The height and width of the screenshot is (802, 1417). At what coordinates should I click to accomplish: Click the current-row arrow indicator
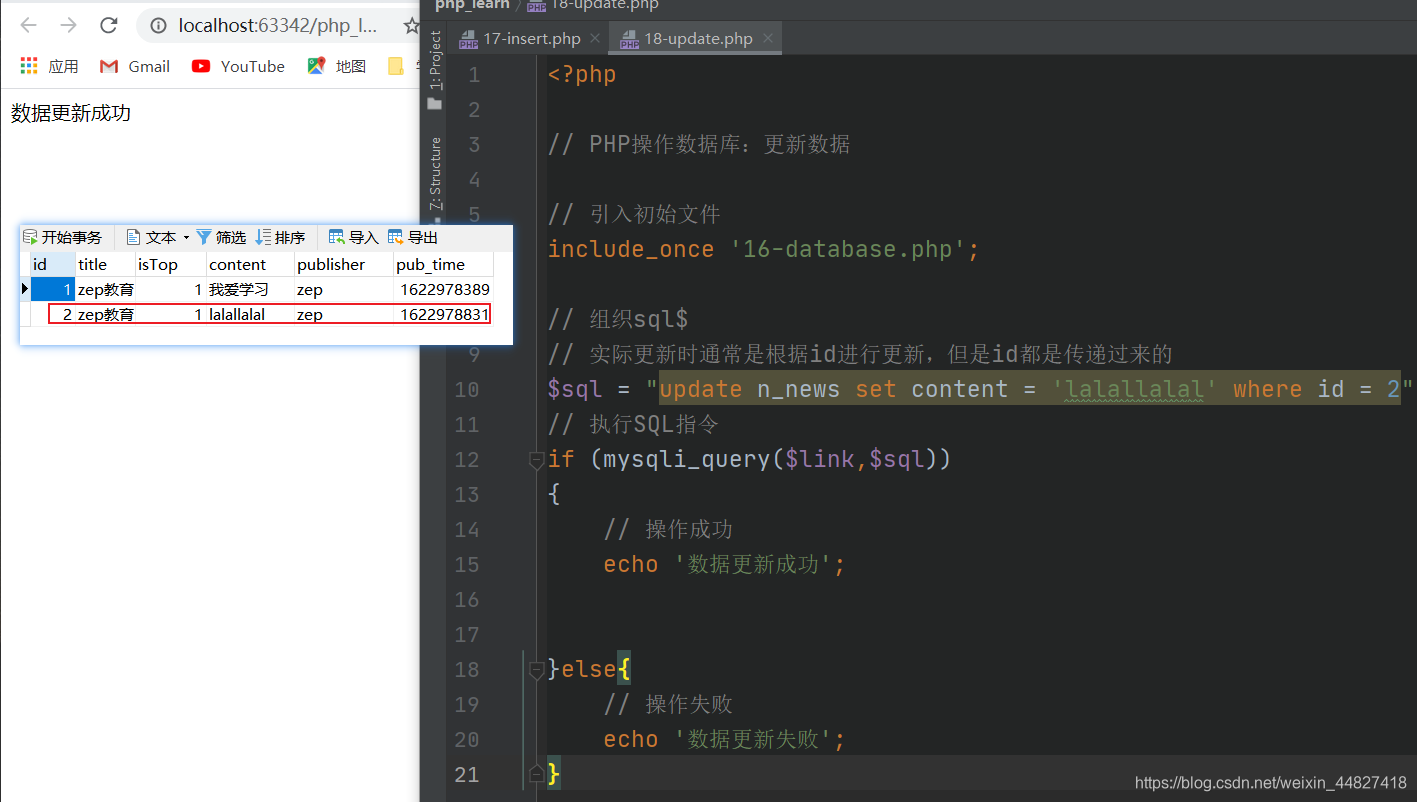(x=25, y=289)
